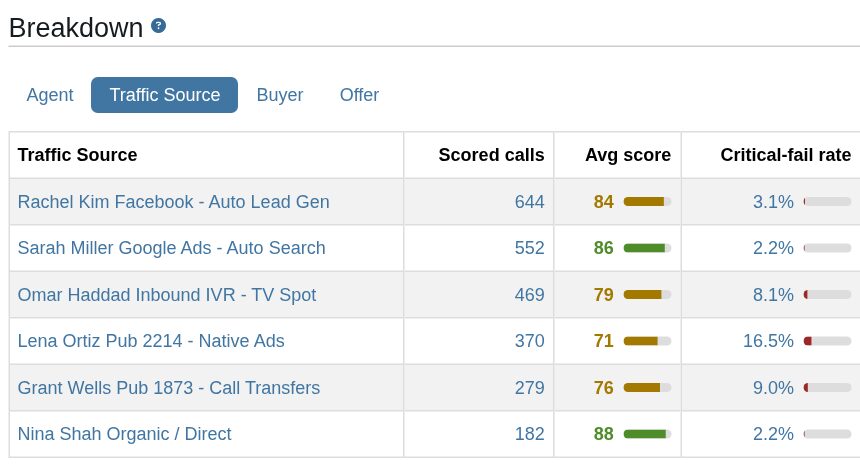Click the average score 88 value

603,434
